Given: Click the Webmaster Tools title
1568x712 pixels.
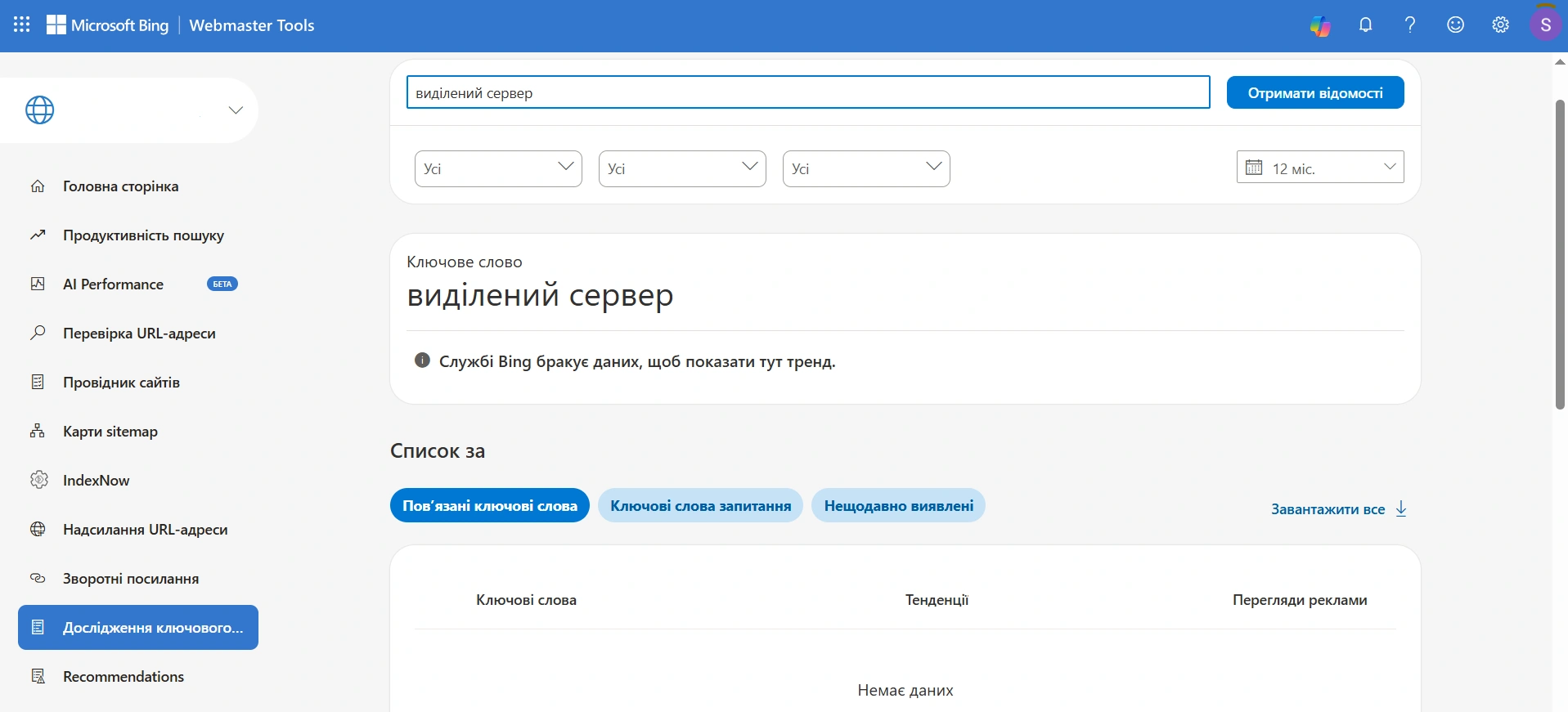Looking at the screenshot, I should point(252,25).
